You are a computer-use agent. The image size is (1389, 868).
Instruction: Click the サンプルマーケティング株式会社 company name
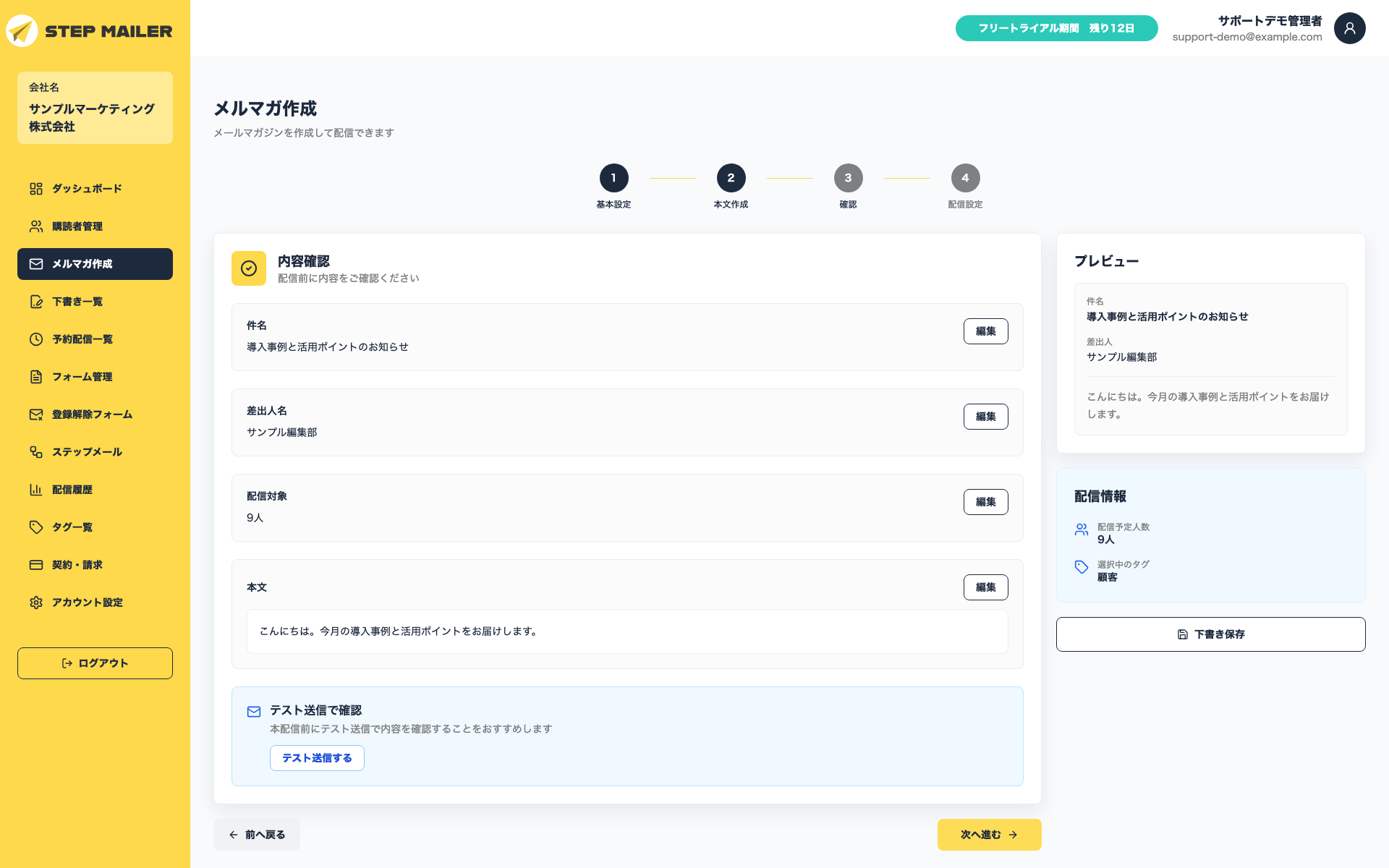click(x=92, y=118)
